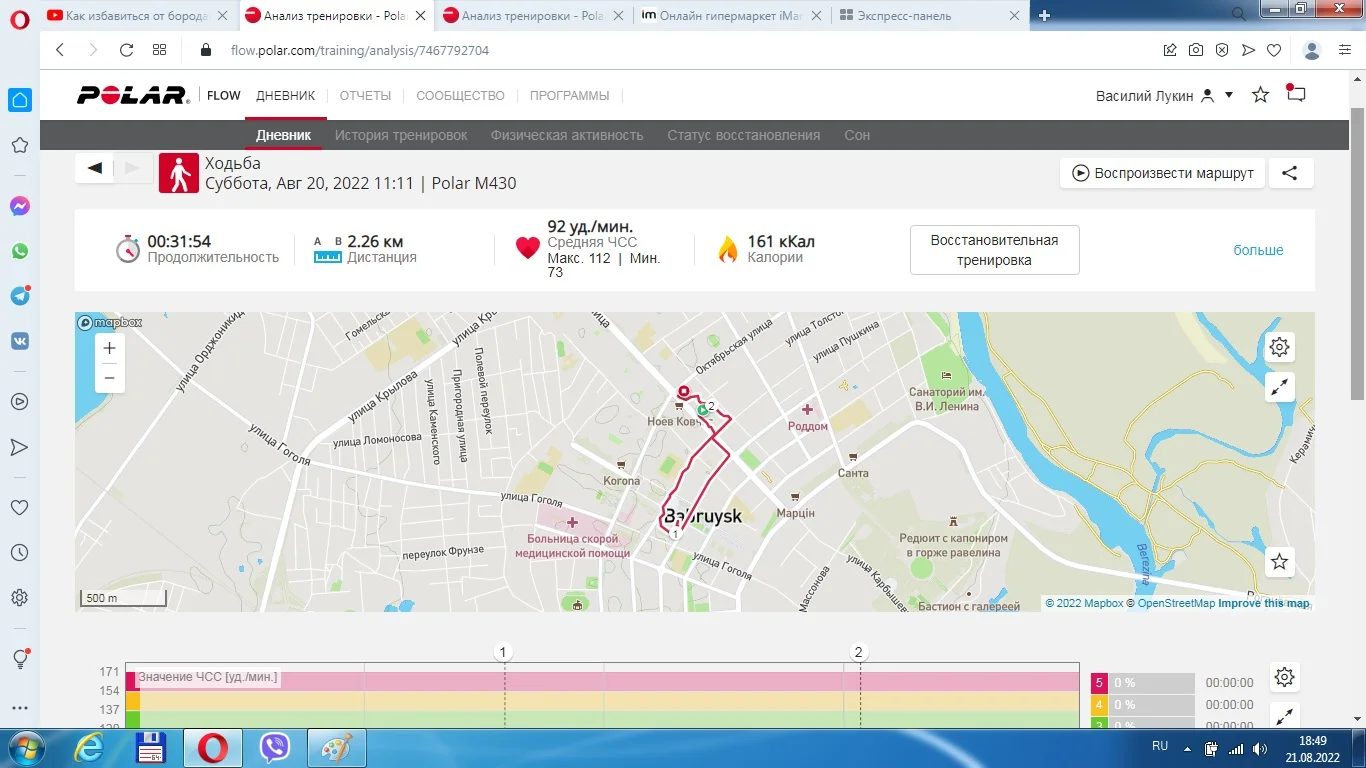Open the history clock in Opera sidebar
This screenshot has width=1366, height=768.
point(19,553)
